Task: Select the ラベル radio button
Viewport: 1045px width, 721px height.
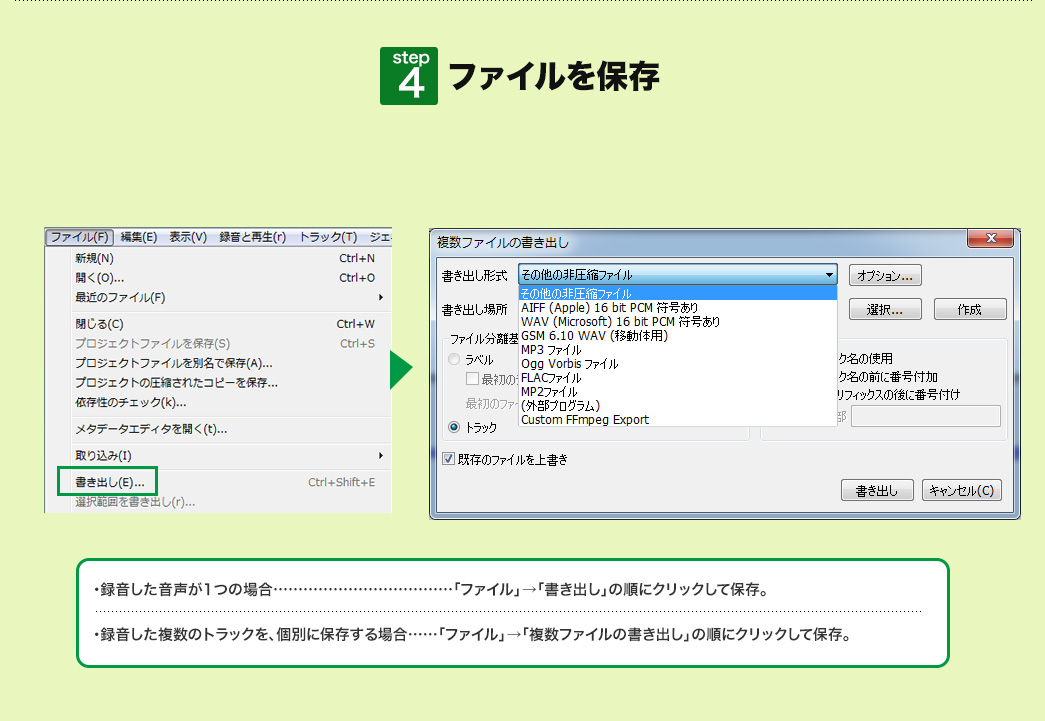Action: coord(454,359)
